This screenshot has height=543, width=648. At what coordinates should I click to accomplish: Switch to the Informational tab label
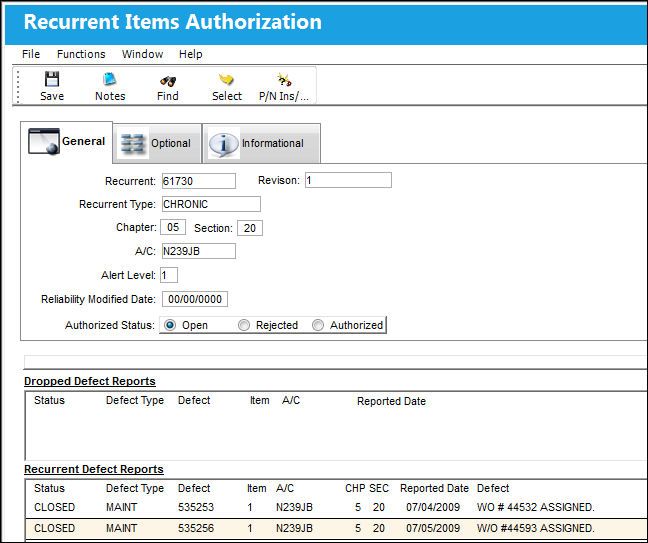pyautogui.click(x=272, y=143)
